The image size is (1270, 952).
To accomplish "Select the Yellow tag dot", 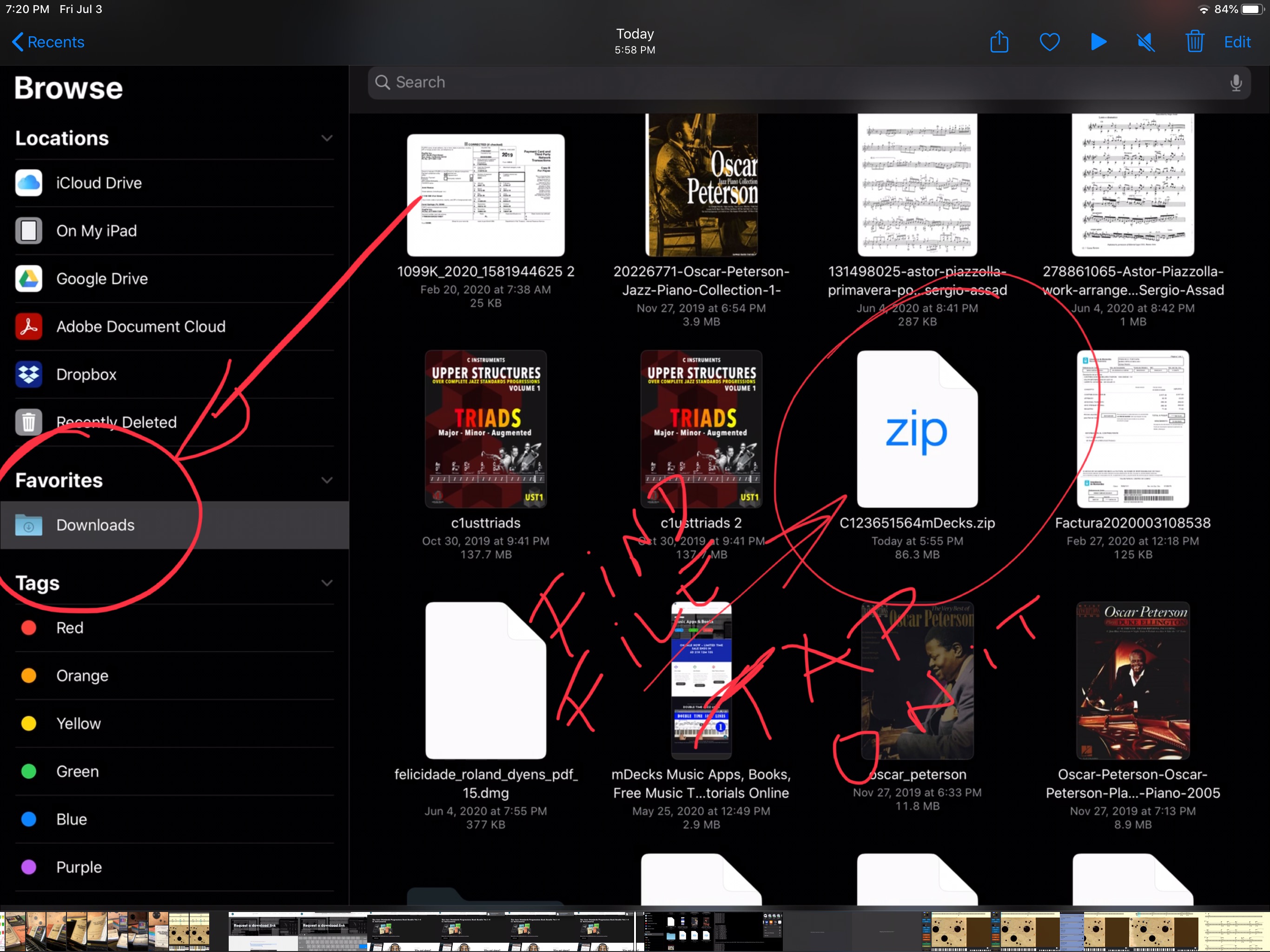I will pyautogui.click(x=29, y=723).
